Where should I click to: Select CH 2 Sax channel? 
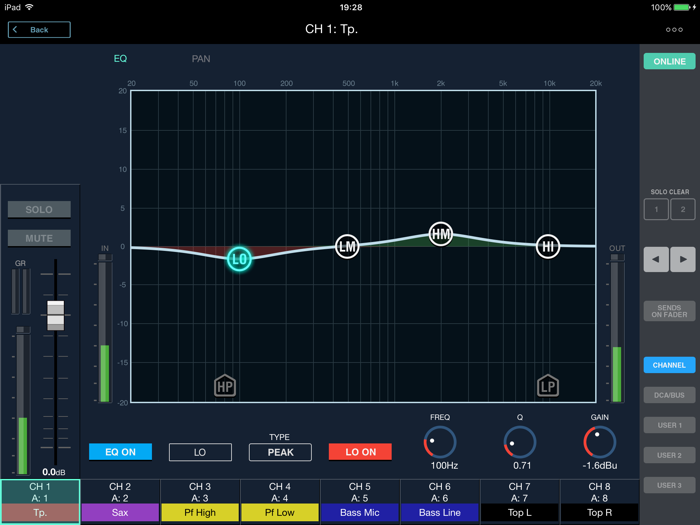coord(120,500)
